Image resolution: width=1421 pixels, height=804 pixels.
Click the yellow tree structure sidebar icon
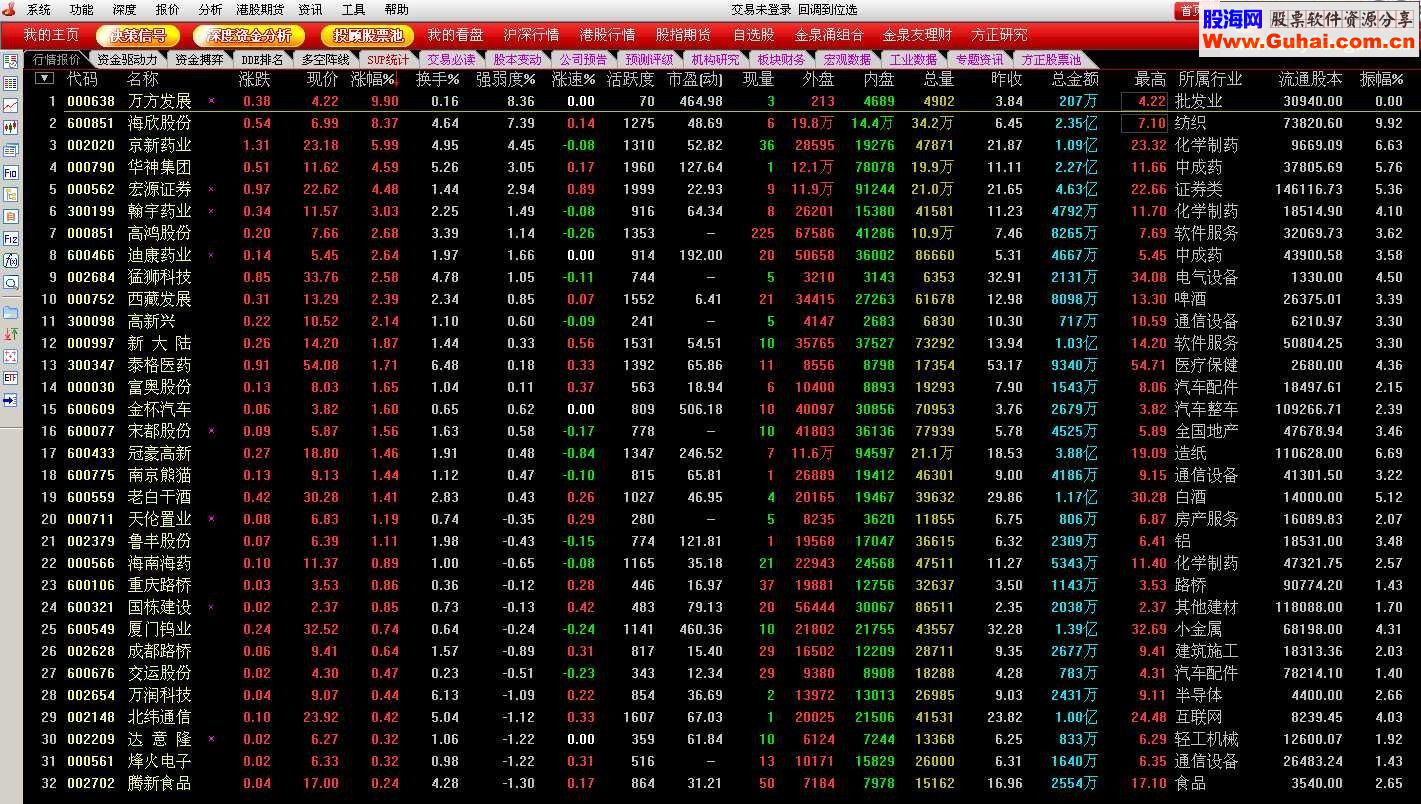(x=11, y=194)
